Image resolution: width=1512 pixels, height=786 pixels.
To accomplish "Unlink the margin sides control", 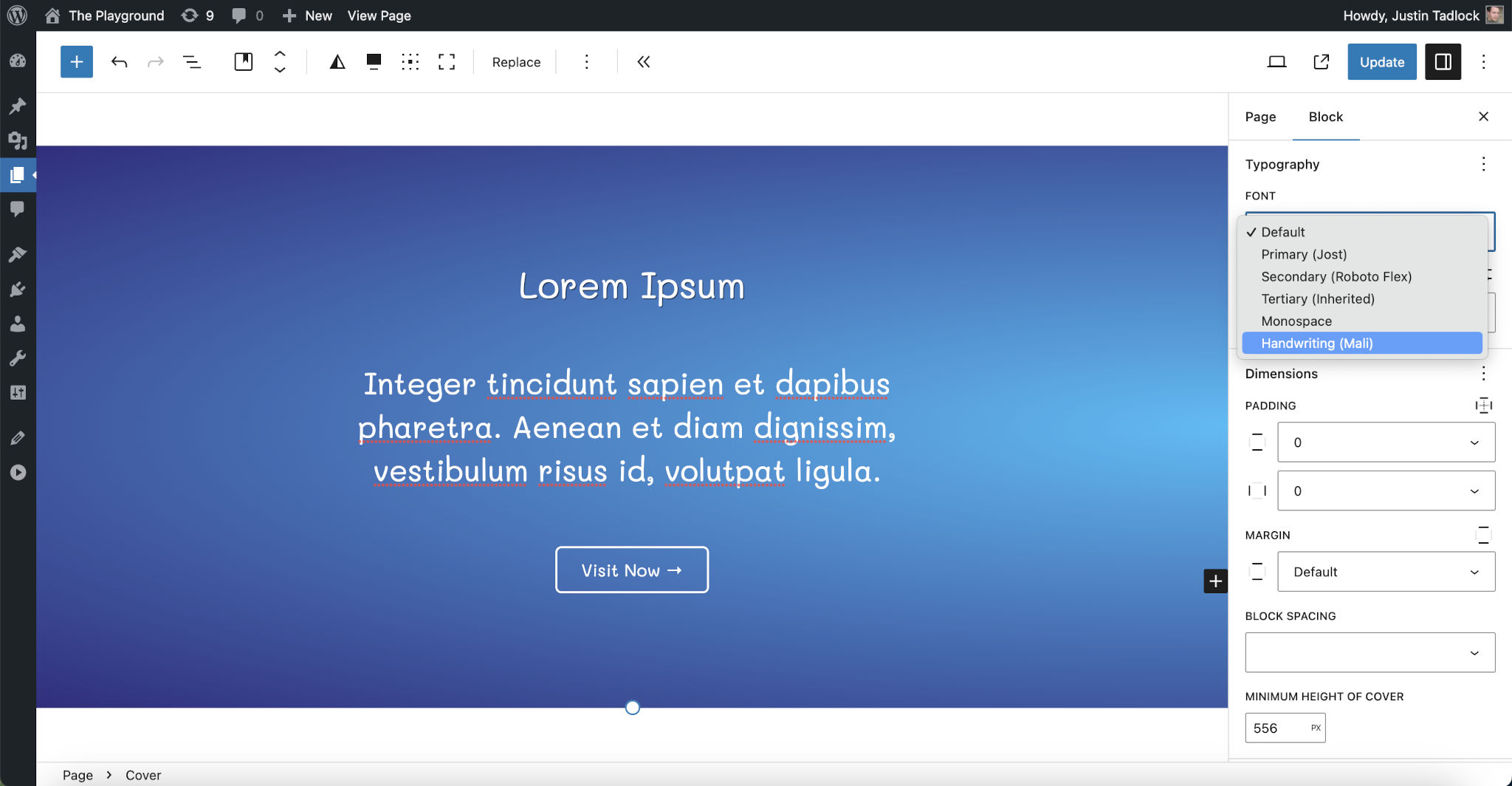I will tap(1484, 535).
